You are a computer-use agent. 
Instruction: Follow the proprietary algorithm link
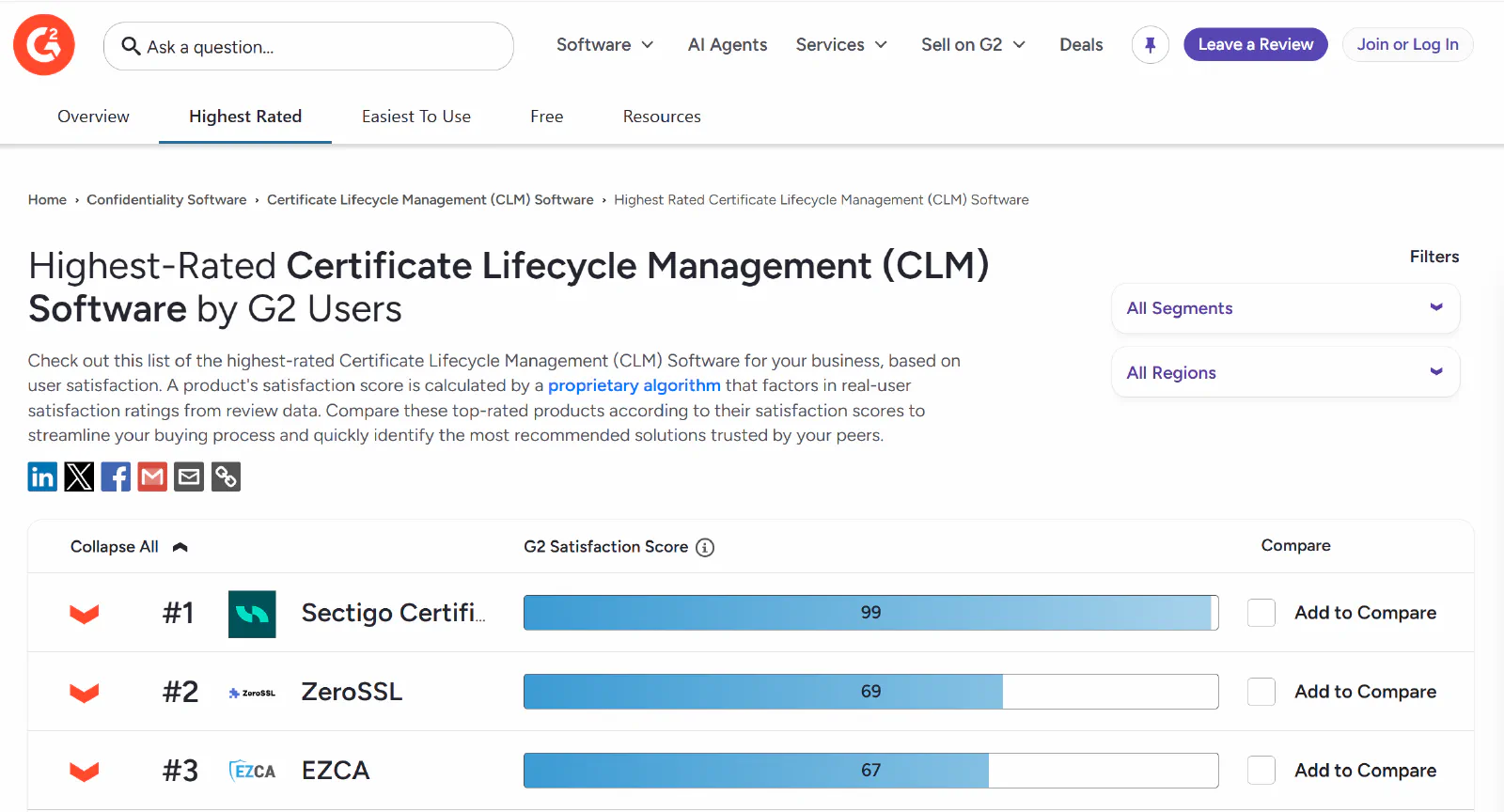coord(634,385)
